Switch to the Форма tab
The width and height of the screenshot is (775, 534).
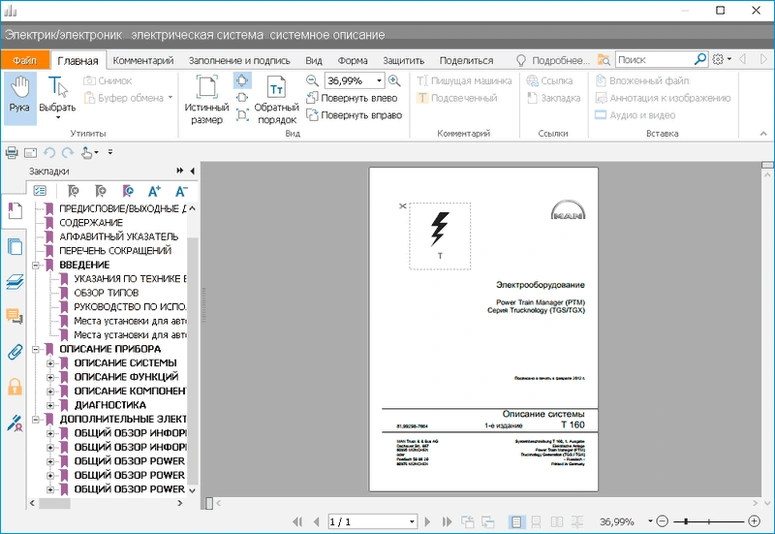352,60
